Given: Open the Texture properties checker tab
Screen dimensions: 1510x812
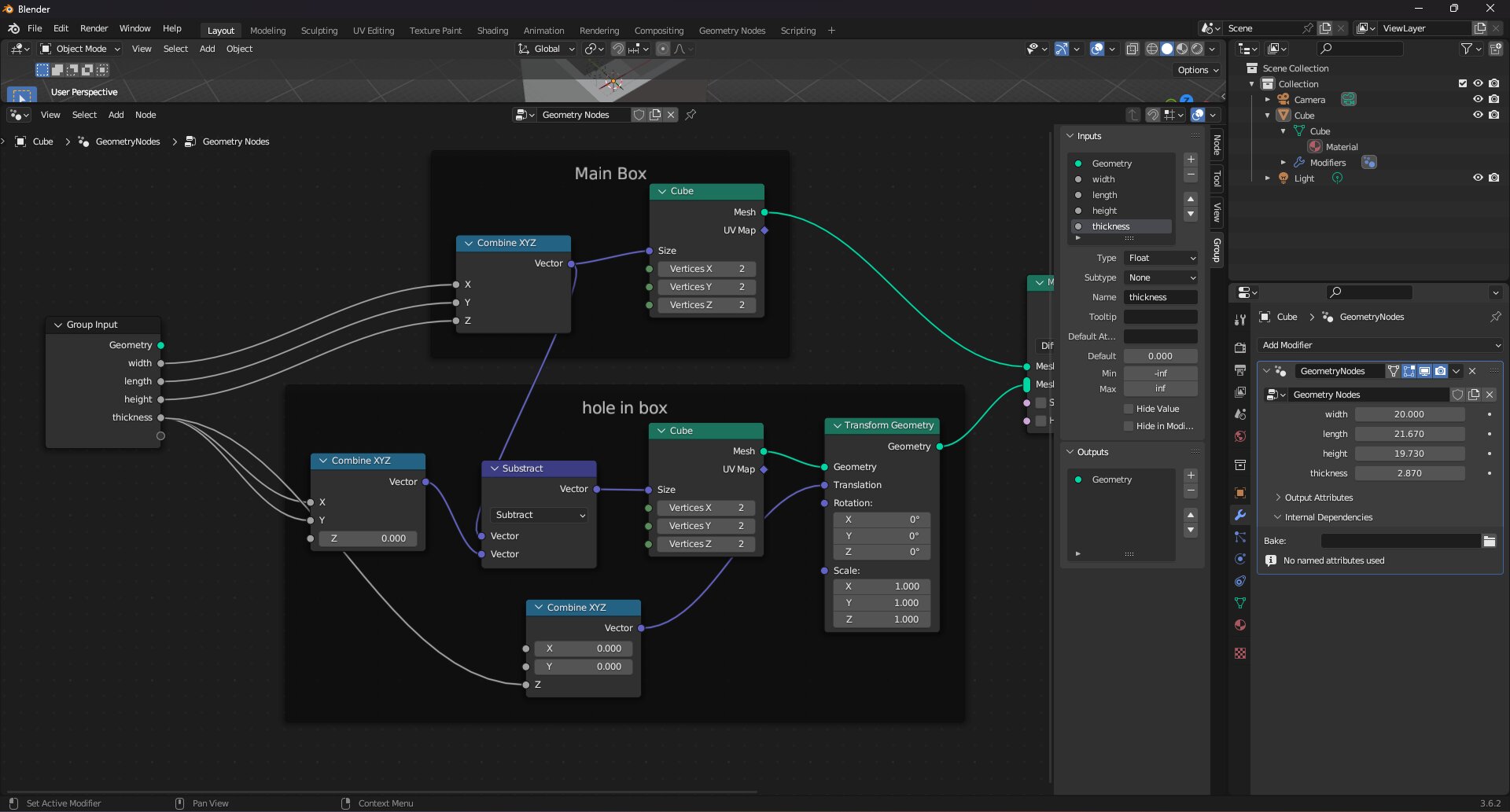Looking at the screenshot, I should (1240, 653).
